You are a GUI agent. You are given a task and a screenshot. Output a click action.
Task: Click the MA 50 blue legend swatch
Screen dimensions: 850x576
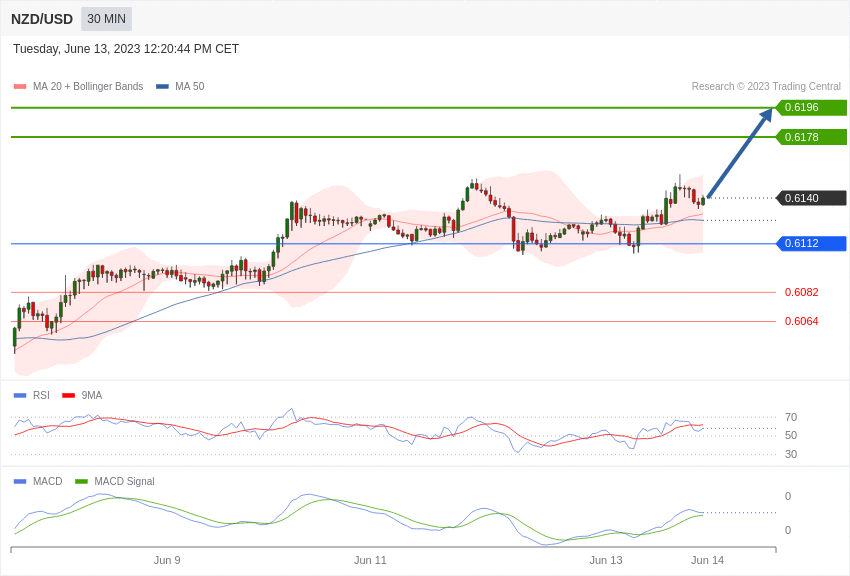click(162, 87)
